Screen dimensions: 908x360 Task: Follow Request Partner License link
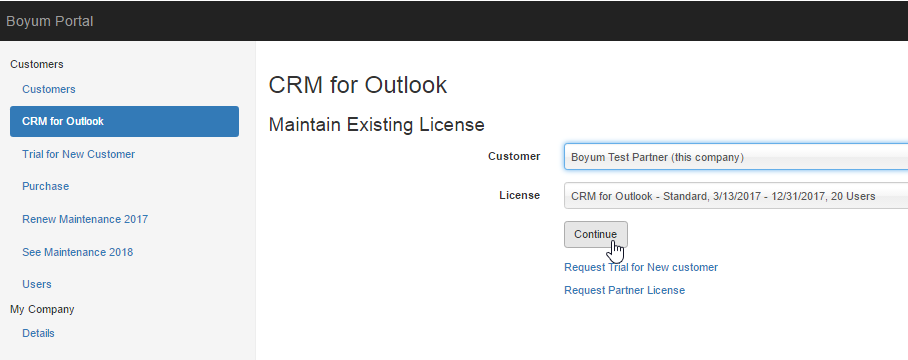coord(624,290)
